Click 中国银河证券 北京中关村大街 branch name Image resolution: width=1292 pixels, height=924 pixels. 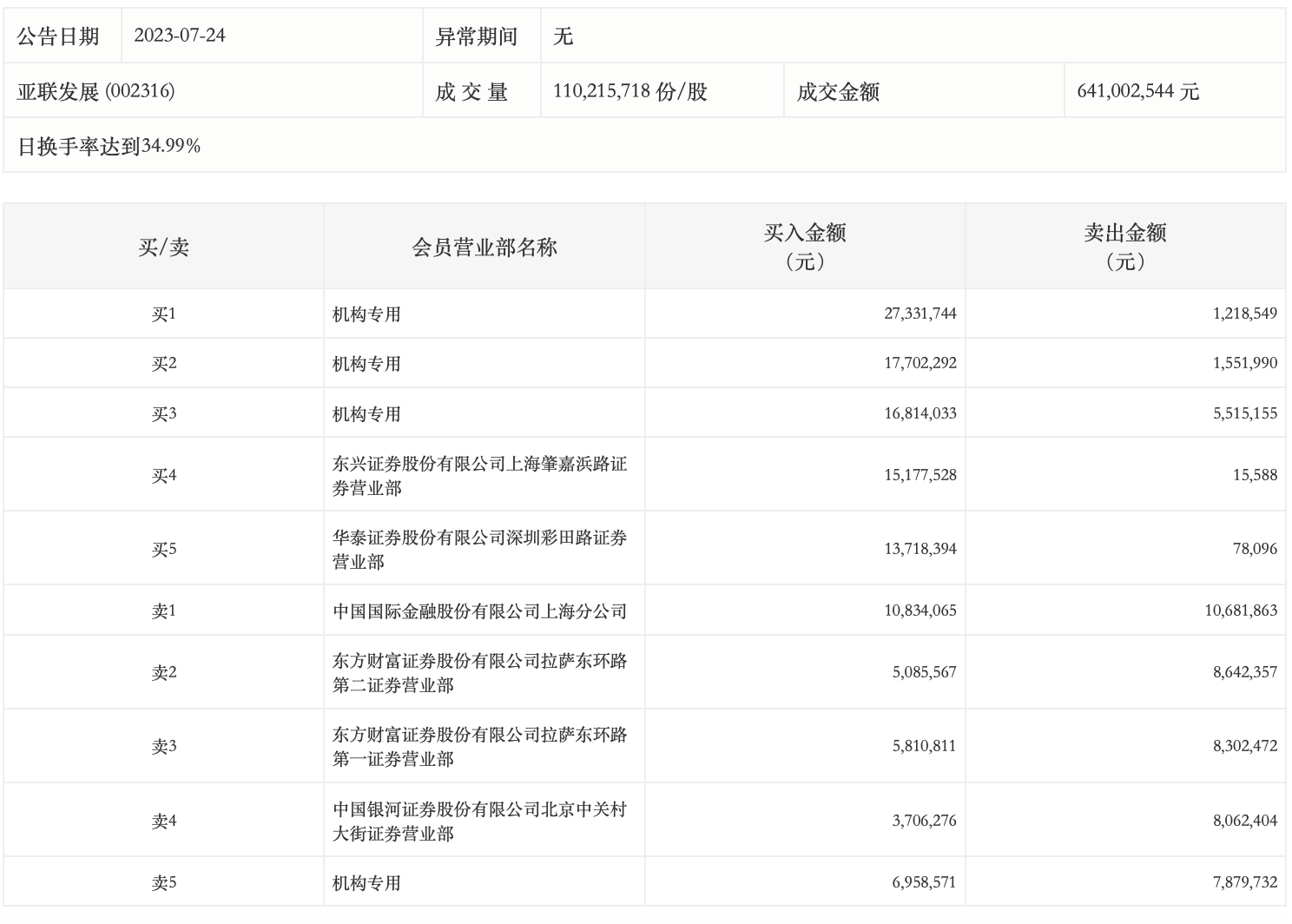click(x=479, y=821)
